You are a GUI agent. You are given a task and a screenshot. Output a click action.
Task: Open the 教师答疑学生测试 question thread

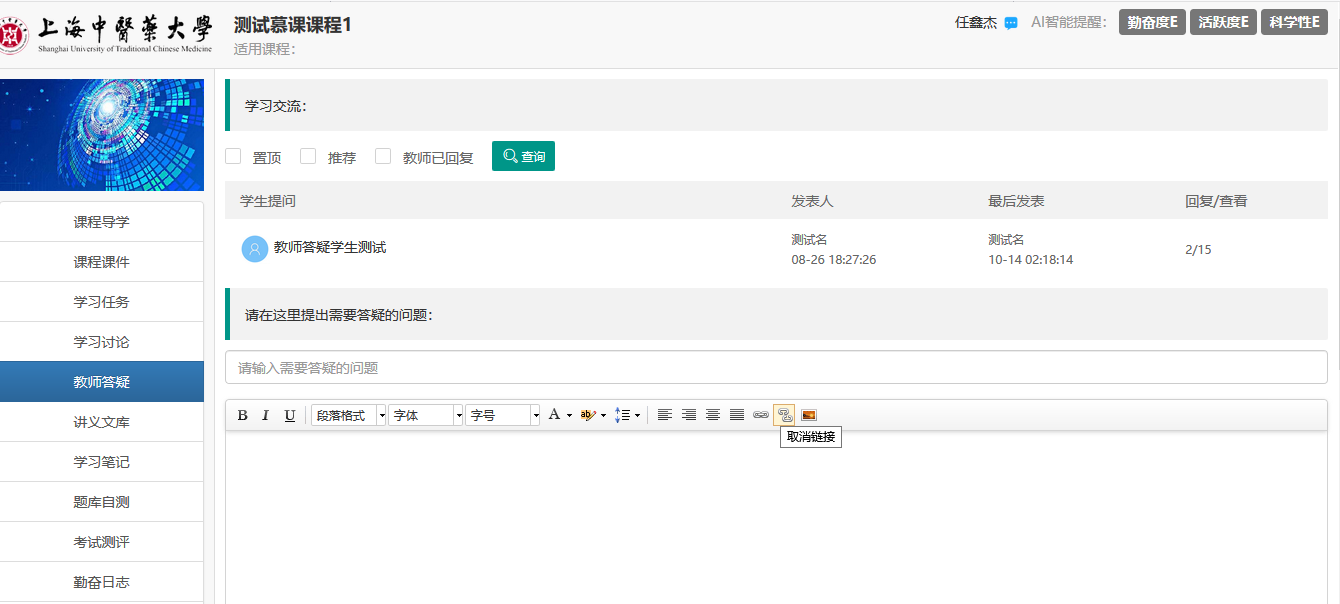(330, 247)
